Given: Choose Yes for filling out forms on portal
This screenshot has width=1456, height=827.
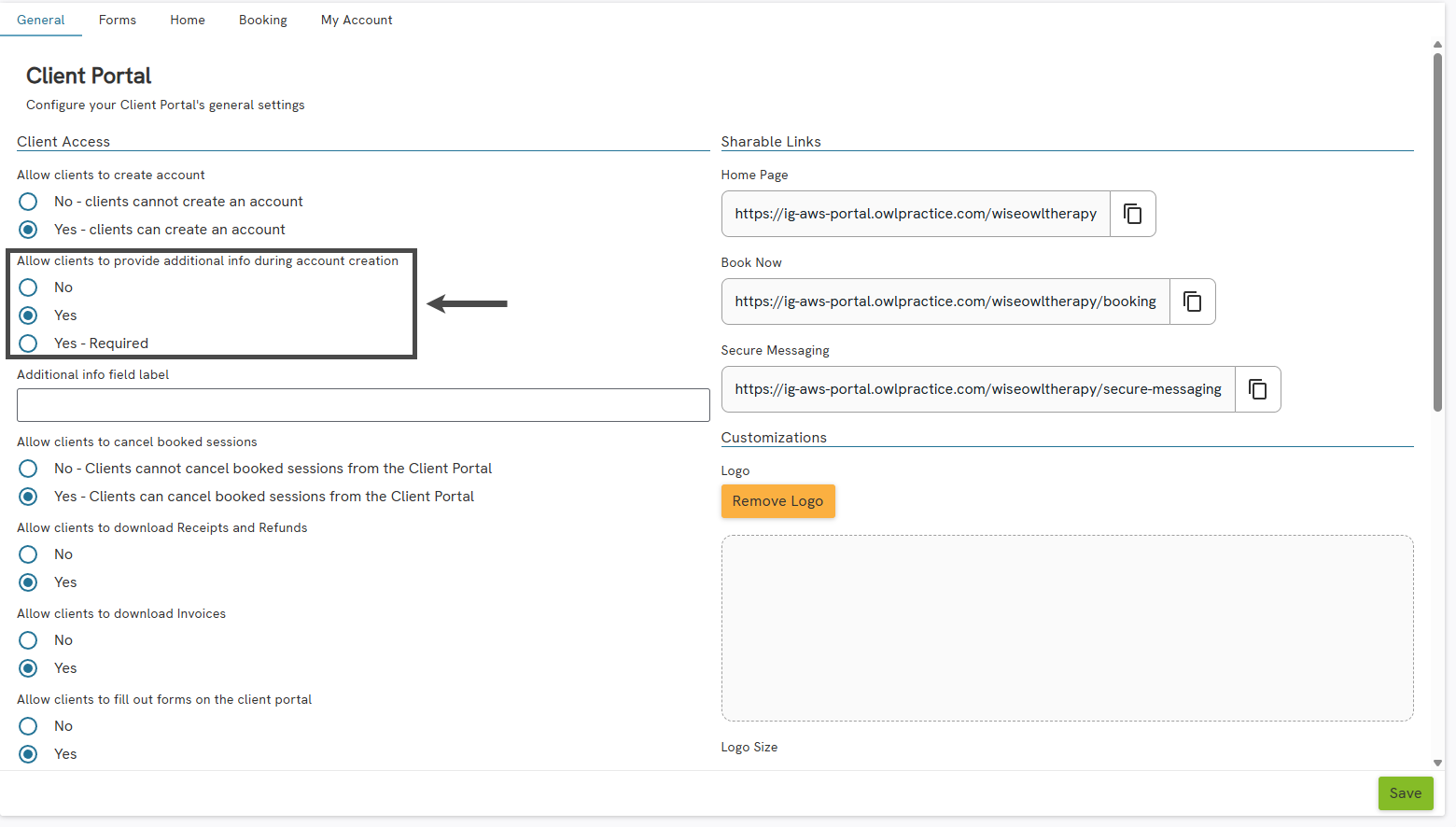Looking at the screenshot, I should 28,754.
